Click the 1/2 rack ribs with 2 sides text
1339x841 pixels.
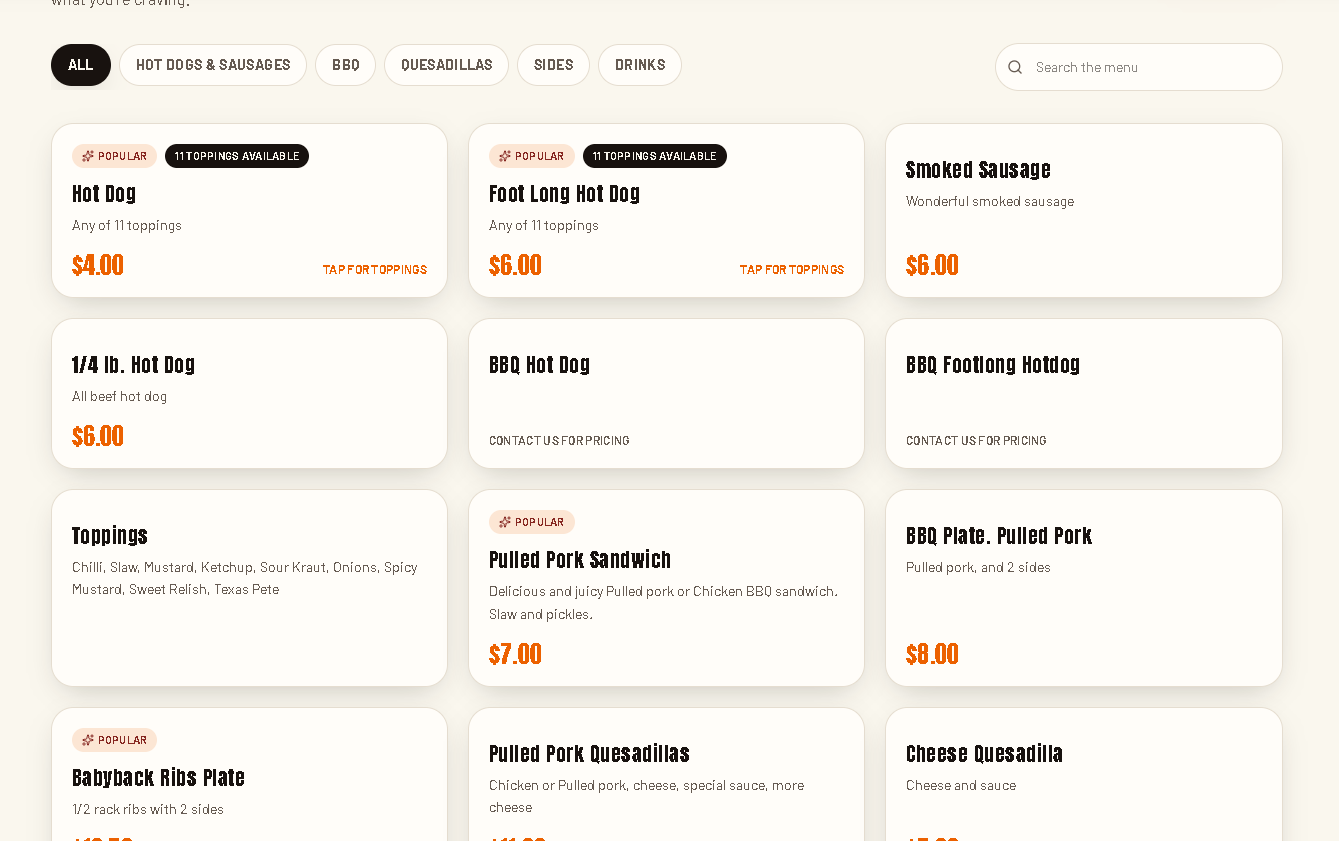[x=148, y=810]
